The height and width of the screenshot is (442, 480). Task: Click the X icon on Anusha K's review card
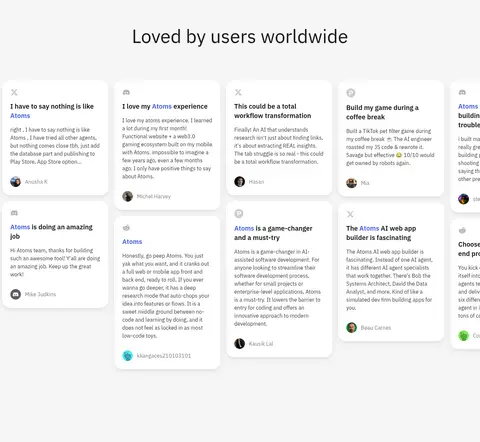pyautogui.click(x=14, y=92)
